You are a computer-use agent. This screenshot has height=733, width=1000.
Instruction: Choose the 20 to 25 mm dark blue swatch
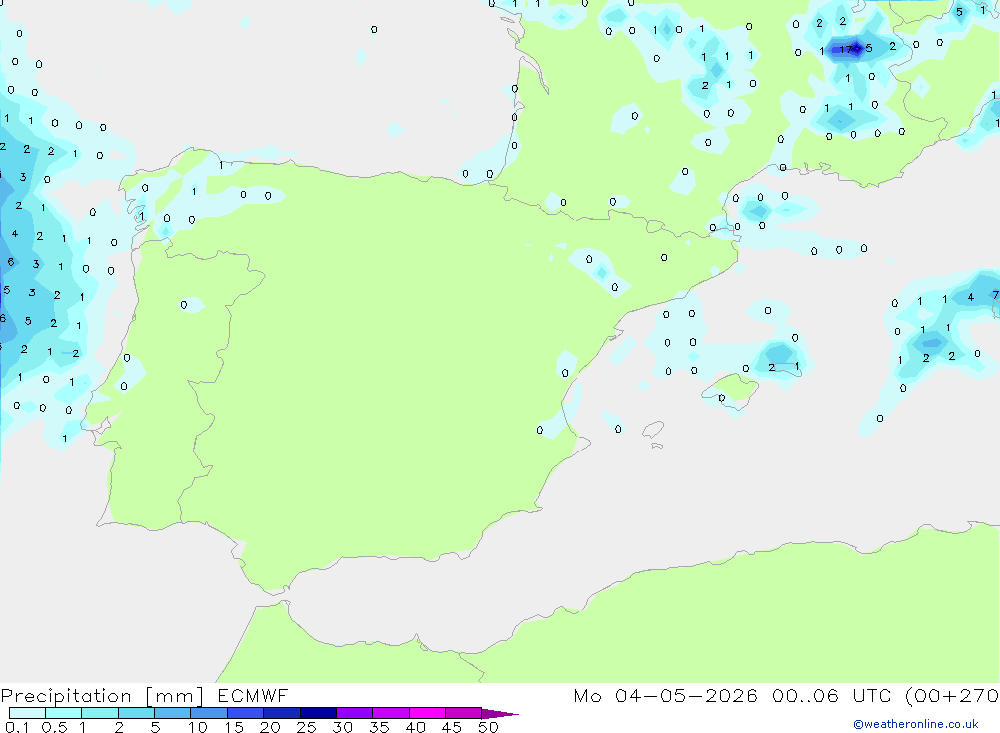coord(281,713)
